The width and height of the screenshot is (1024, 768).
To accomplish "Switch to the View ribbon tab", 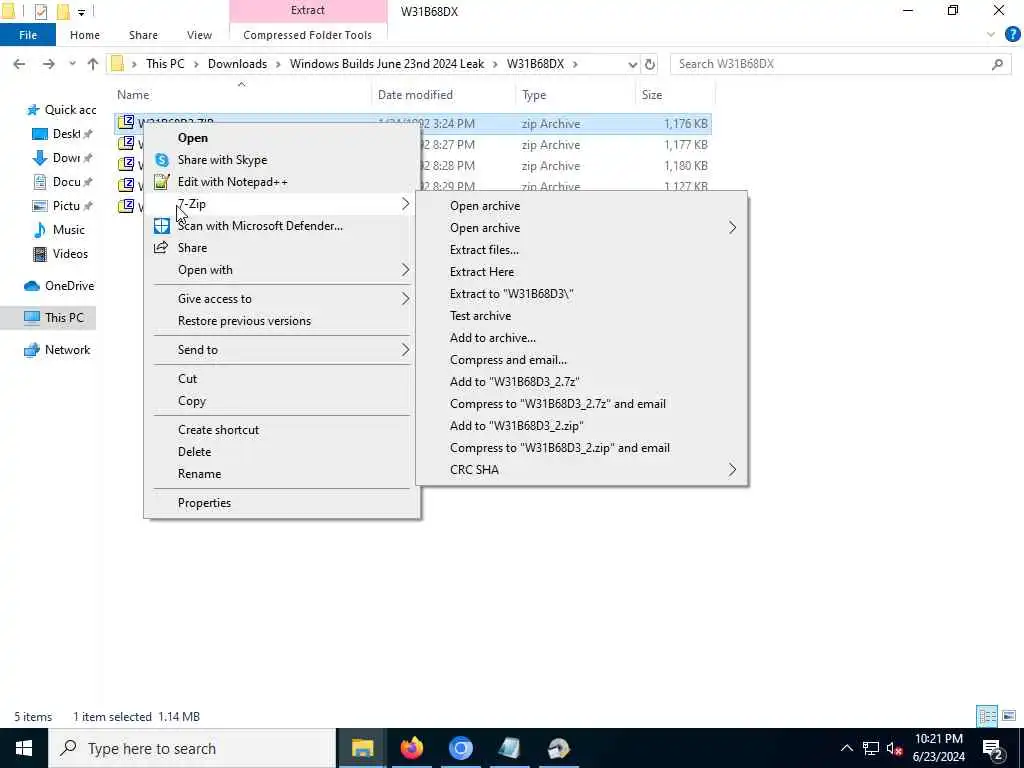I will coord(199,35).
